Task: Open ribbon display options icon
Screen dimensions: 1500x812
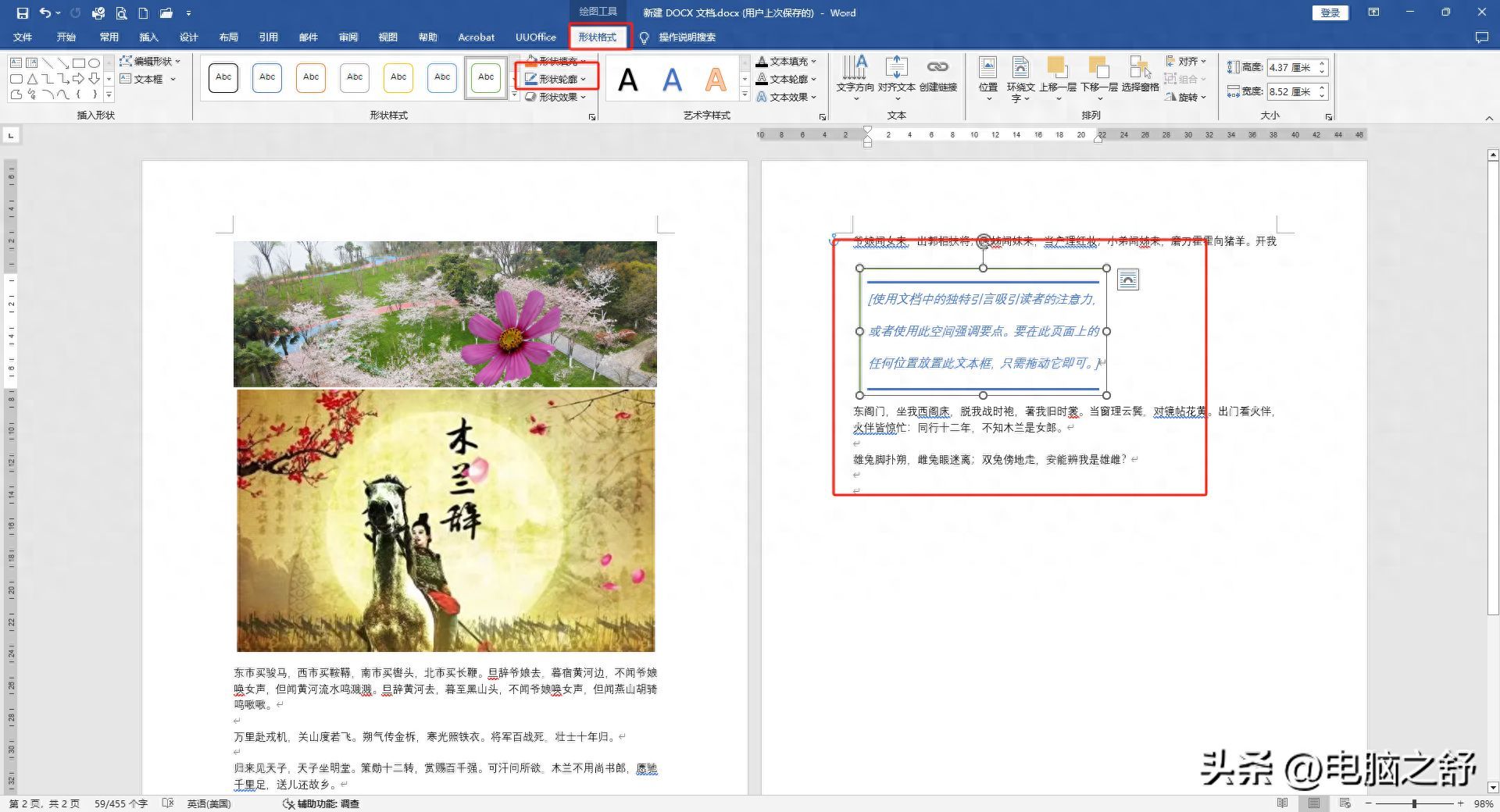Action: click(x=1373, y=12)
